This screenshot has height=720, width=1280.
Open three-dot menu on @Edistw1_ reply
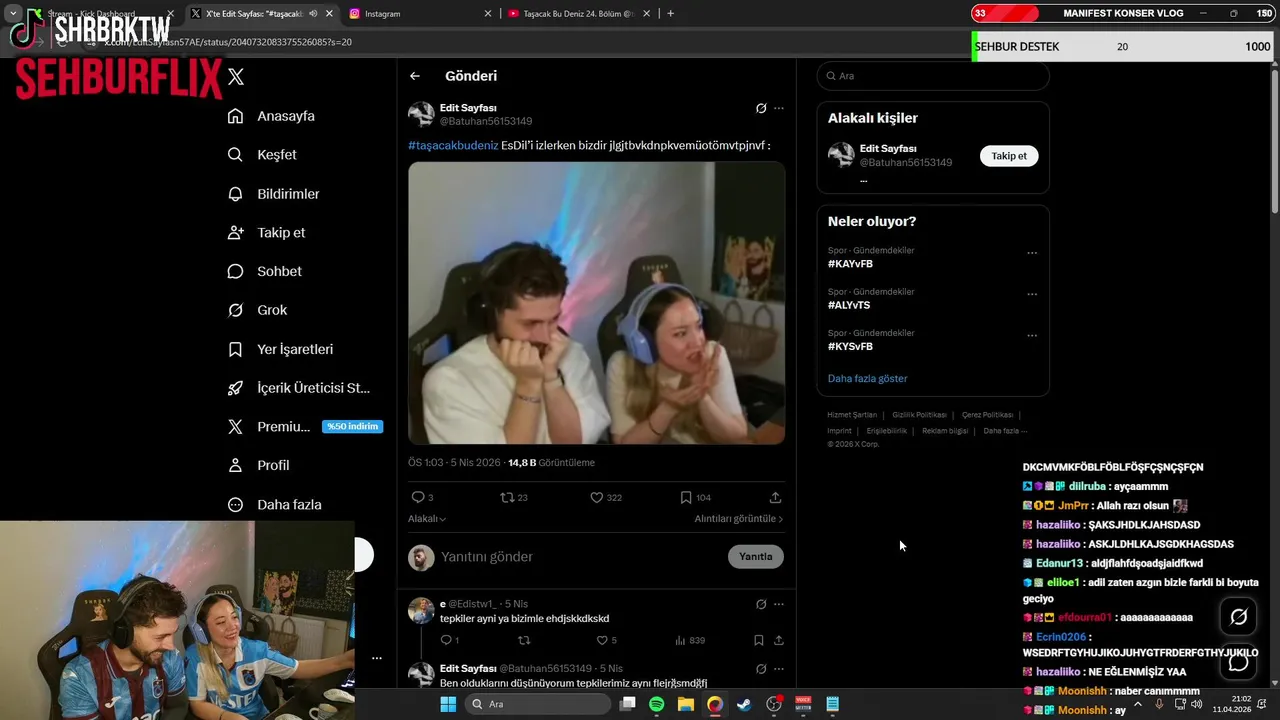[x=779, y=604]
